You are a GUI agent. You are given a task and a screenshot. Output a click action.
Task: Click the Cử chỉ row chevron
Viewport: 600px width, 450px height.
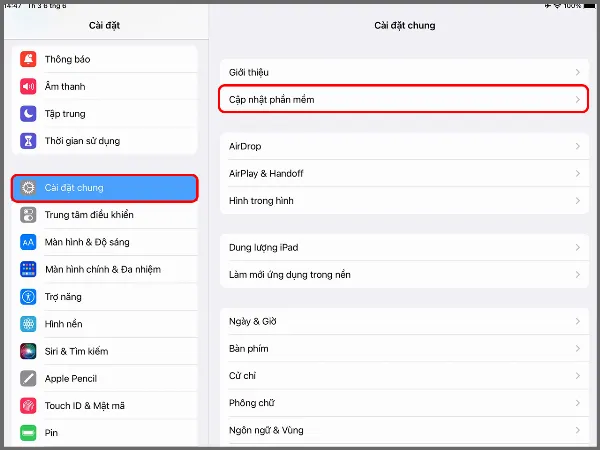577,376
